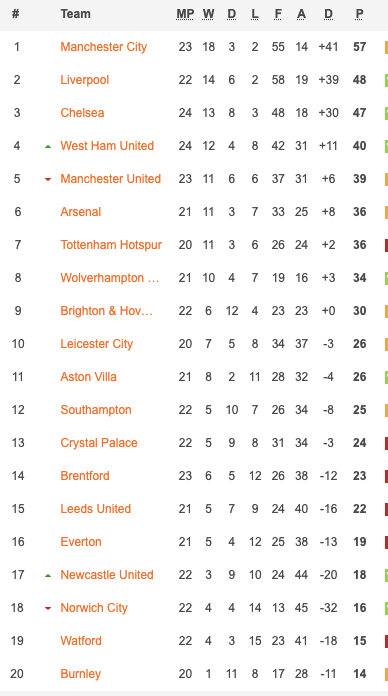Click green up arrow beside Newcastle United
The width and height of the screenshot is (388, 696).
click(48, 575)
